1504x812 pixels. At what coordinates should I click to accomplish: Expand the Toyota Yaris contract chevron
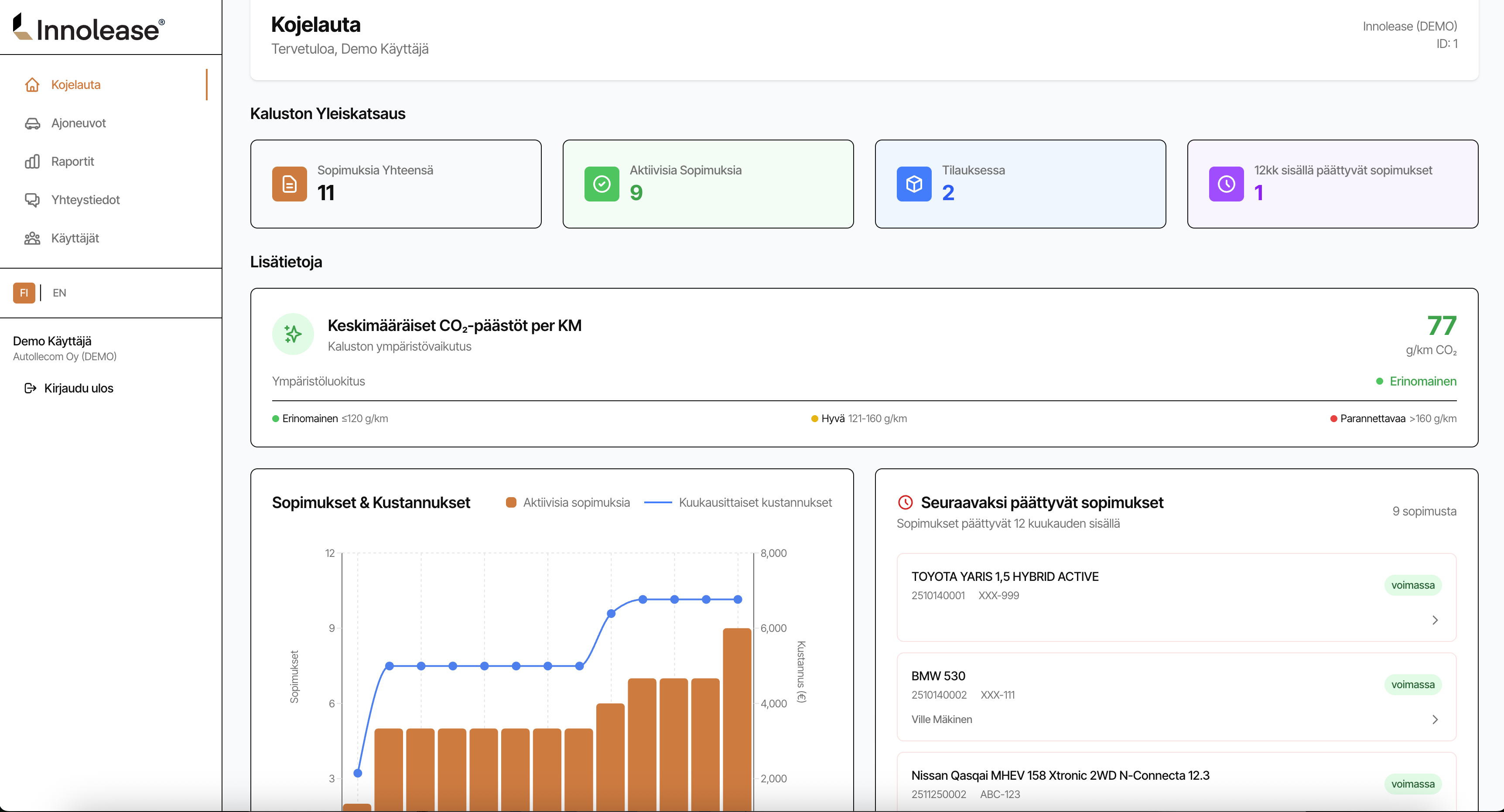point(1435,620)
